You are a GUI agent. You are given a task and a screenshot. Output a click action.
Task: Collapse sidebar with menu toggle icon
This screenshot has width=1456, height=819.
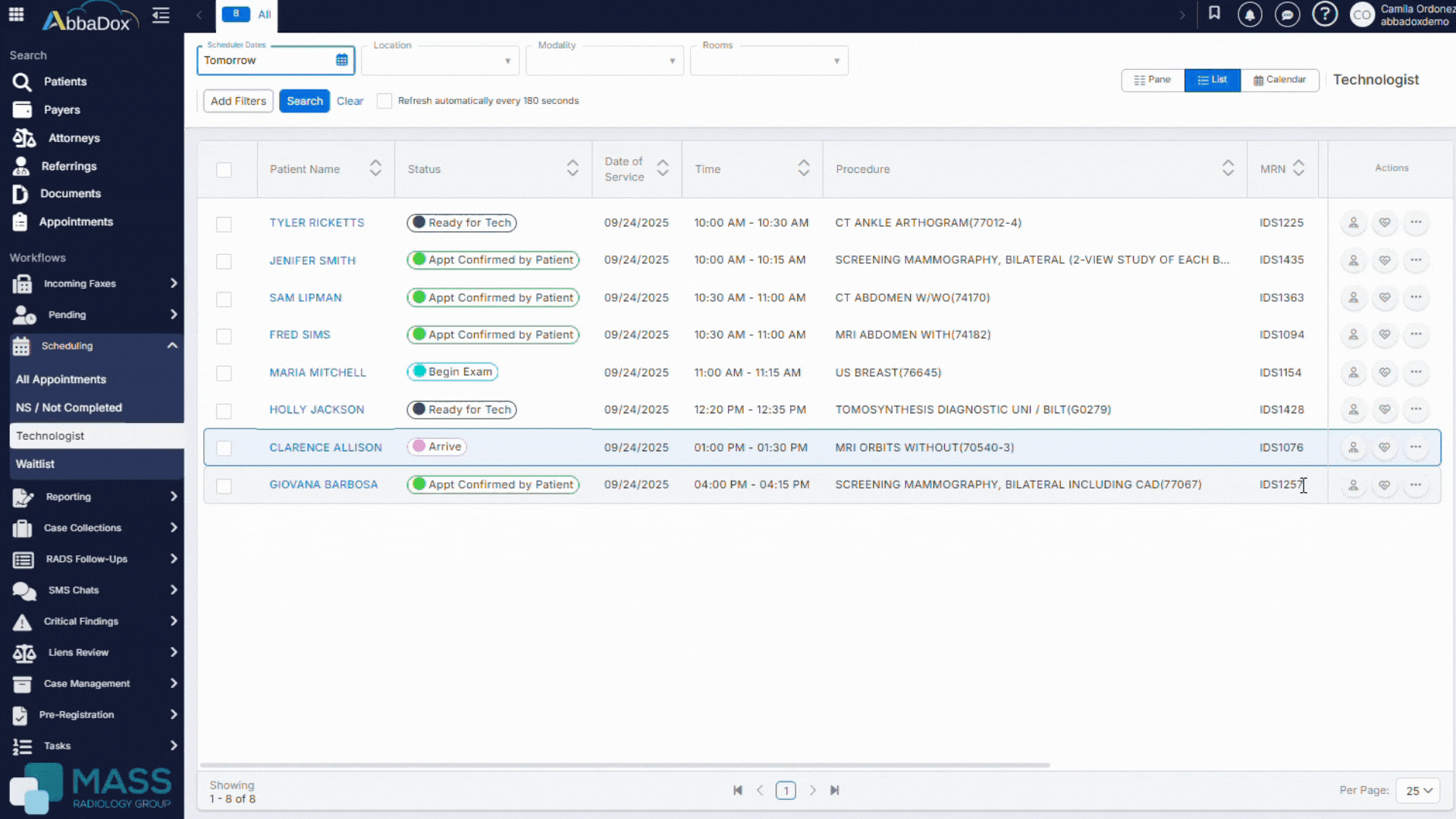(x=161, y=15)
